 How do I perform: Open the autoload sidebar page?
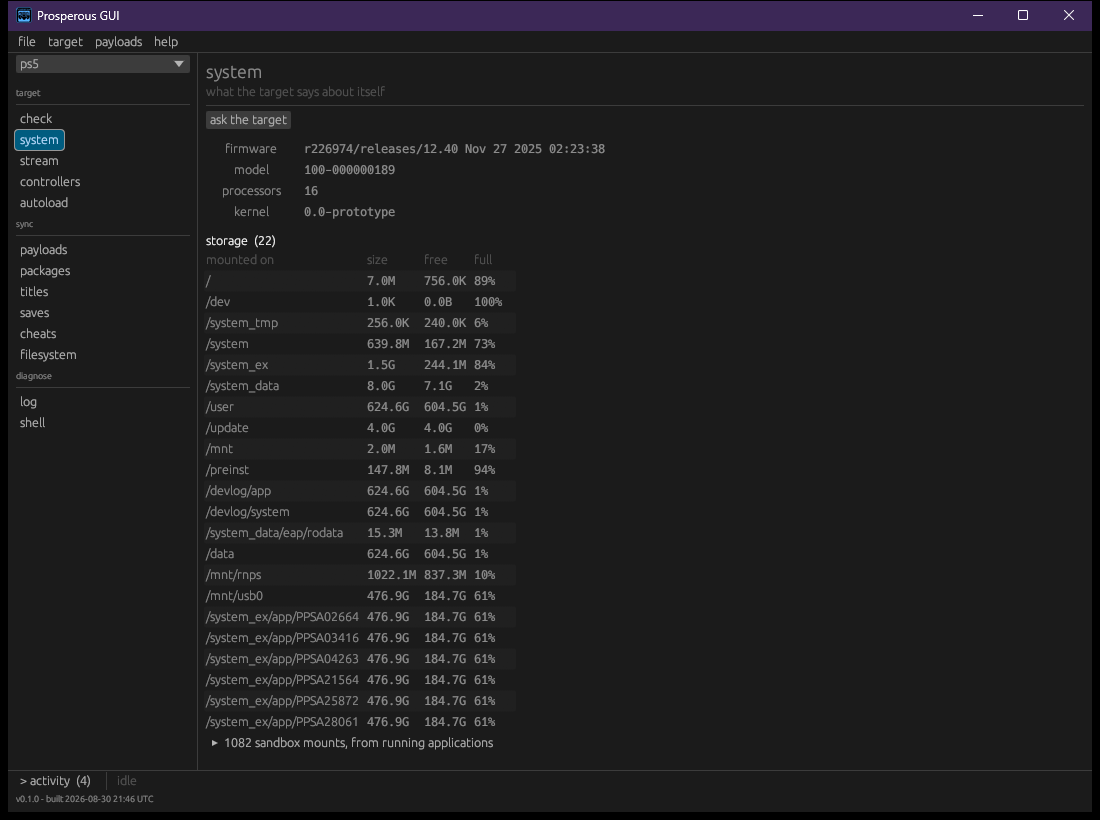tap(43, 203)
